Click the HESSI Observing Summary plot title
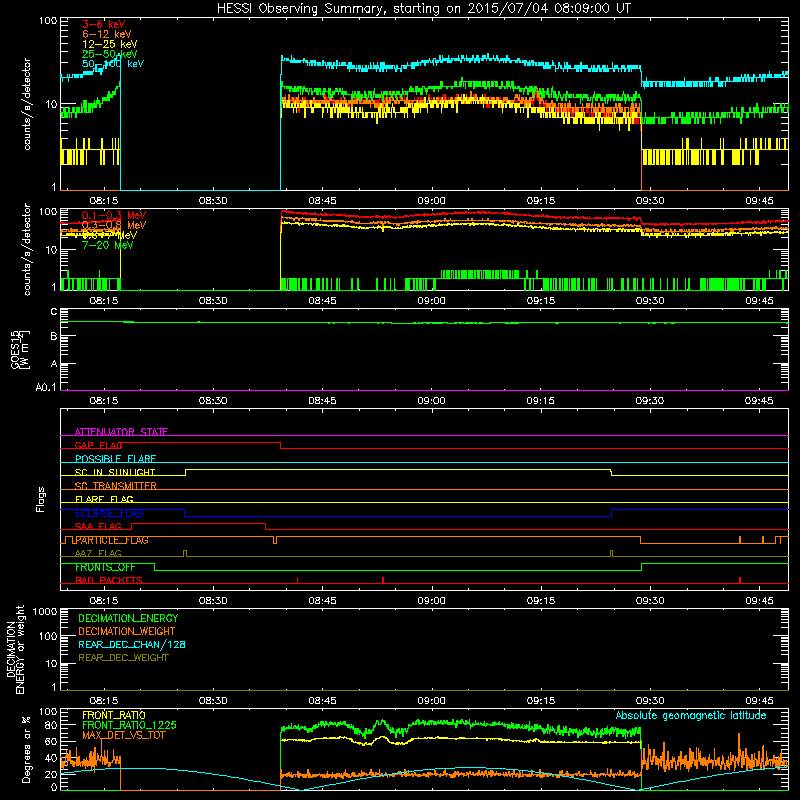 click(424, 9)
